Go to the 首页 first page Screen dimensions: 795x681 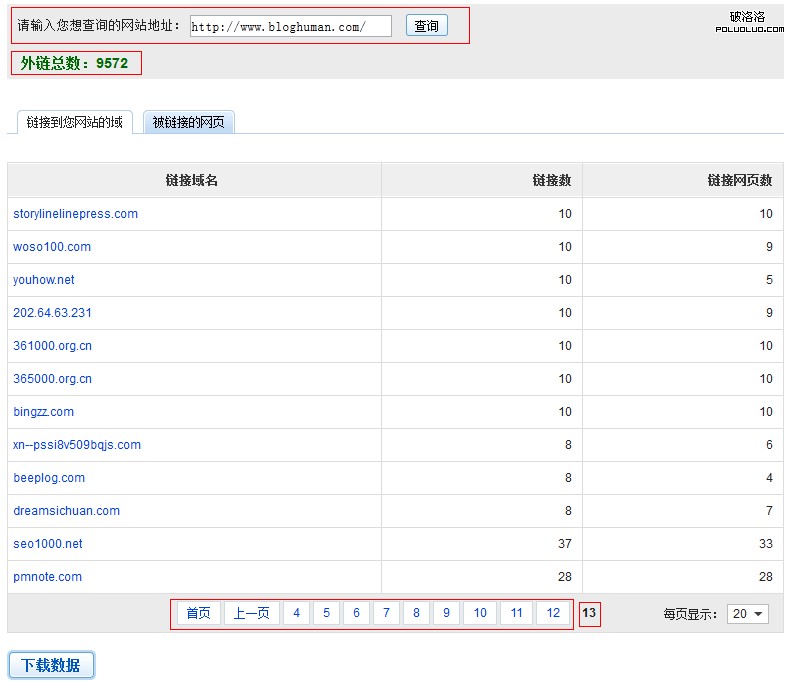tap(199, 613)
